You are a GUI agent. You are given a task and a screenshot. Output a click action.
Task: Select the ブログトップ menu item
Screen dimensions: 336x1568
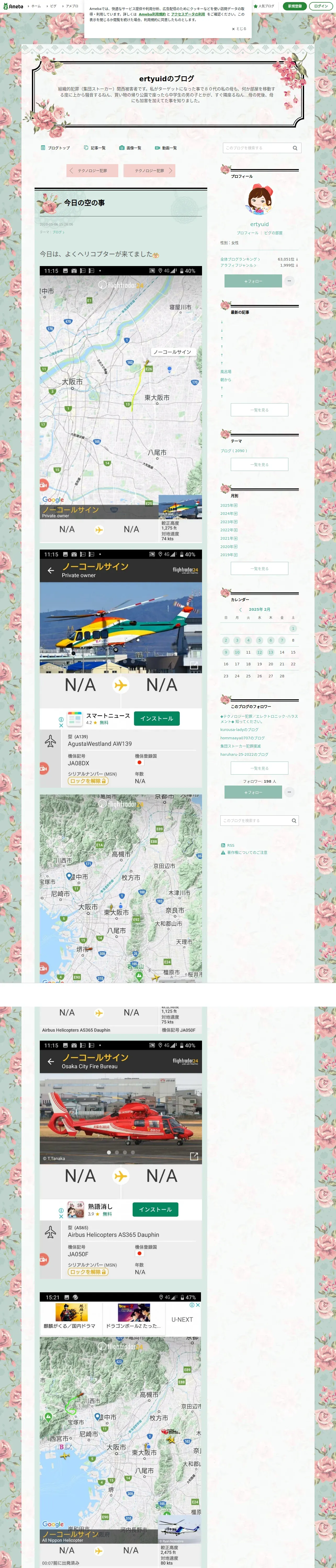click(x=55, y=148)
